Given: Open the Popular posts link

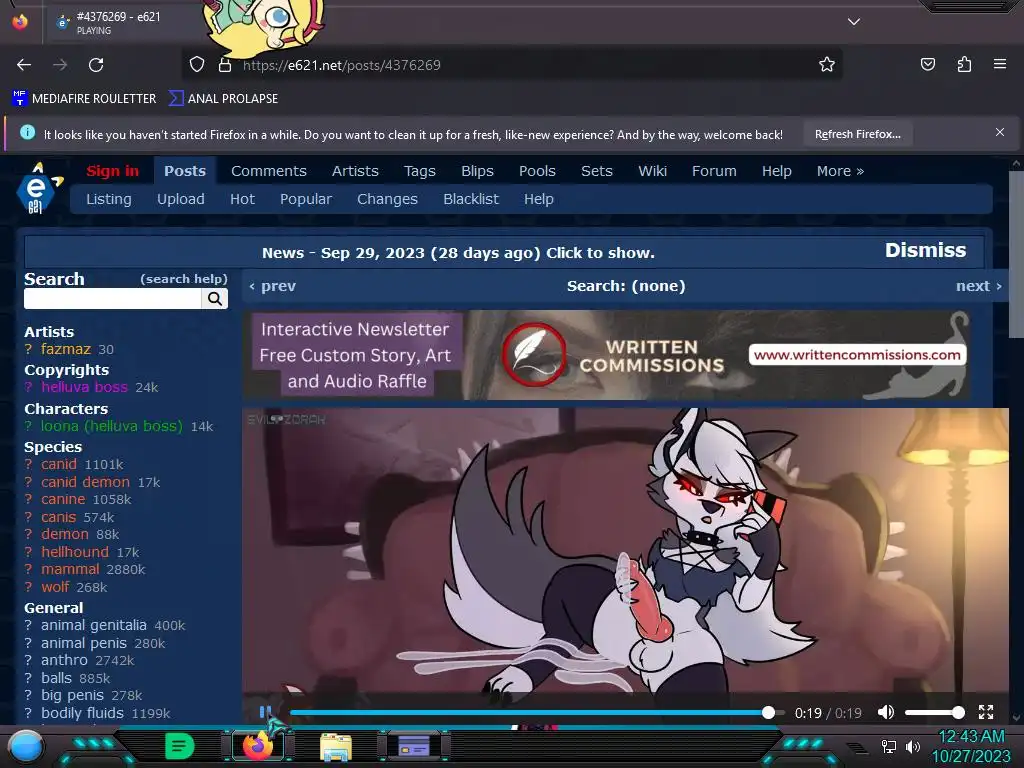Looking at the screenshot, I should [306, 199].
